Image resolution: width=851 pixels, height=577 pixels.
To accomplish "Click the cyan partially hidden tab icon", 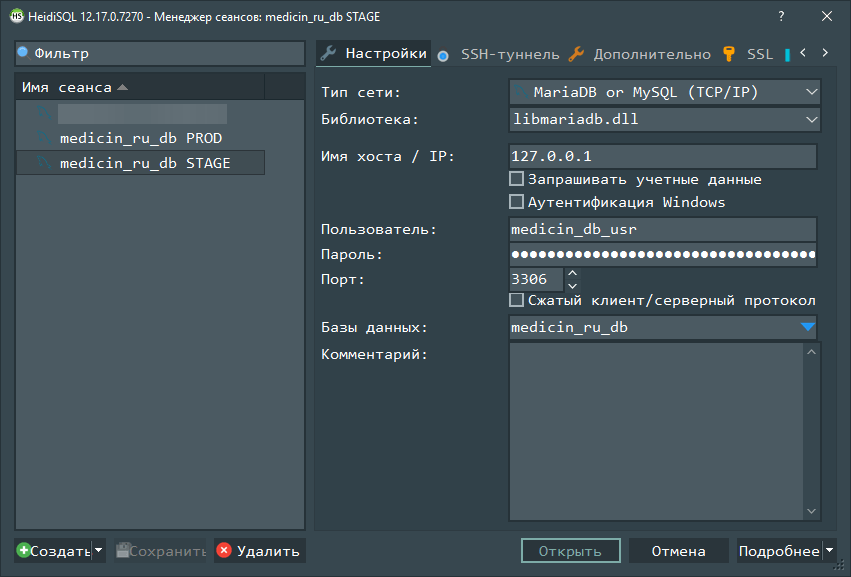I will (787, 55).
